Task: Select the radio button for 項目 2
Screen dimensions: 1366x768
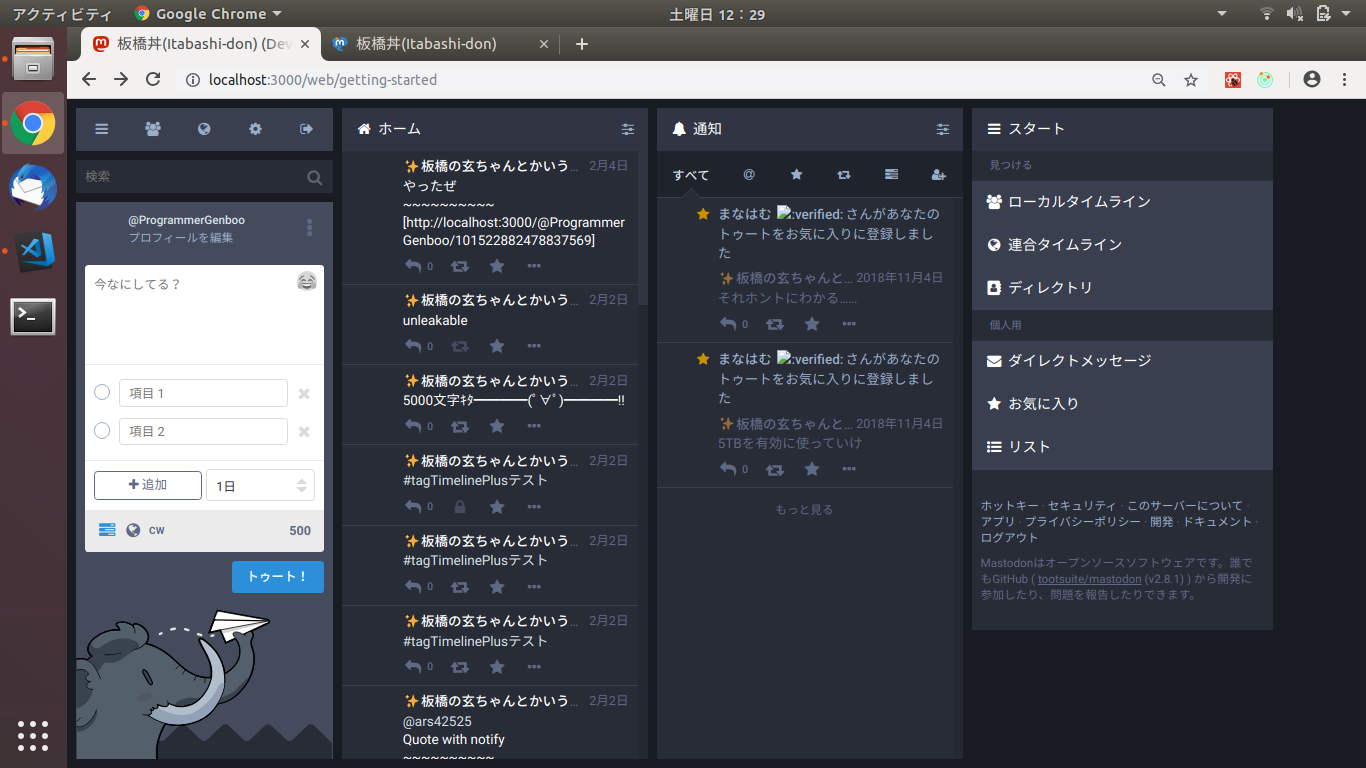Action: [x=102, y=431]
